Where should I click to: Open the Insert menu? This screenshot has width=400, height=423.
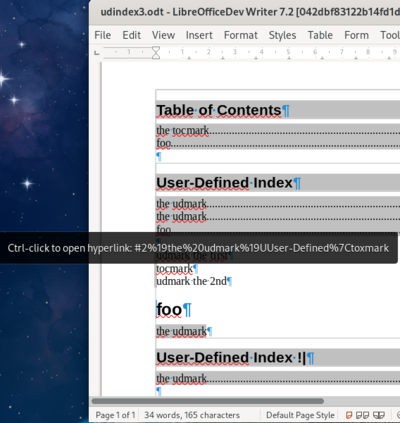coord(199,35)
